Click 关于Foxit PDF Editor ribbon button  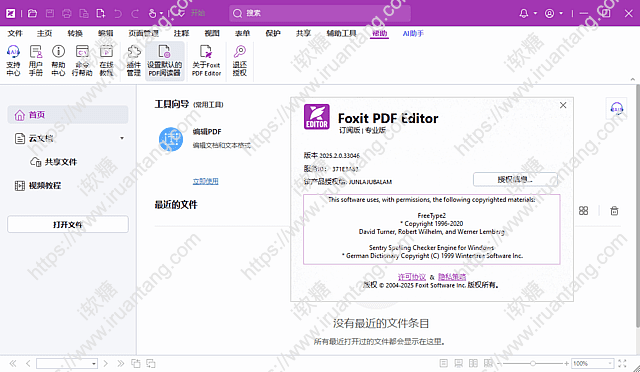click(206, 60)
